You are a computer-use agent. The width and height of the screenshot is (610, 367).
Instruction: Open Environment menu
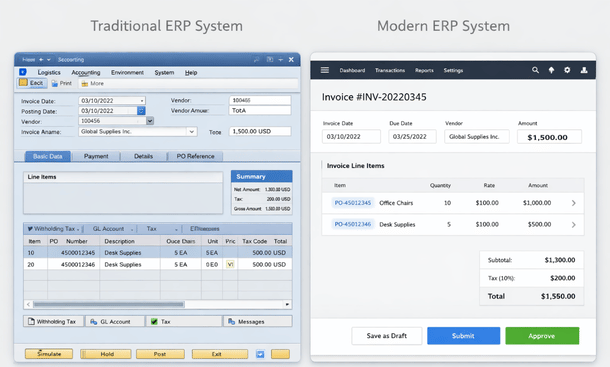pos(127,72)
